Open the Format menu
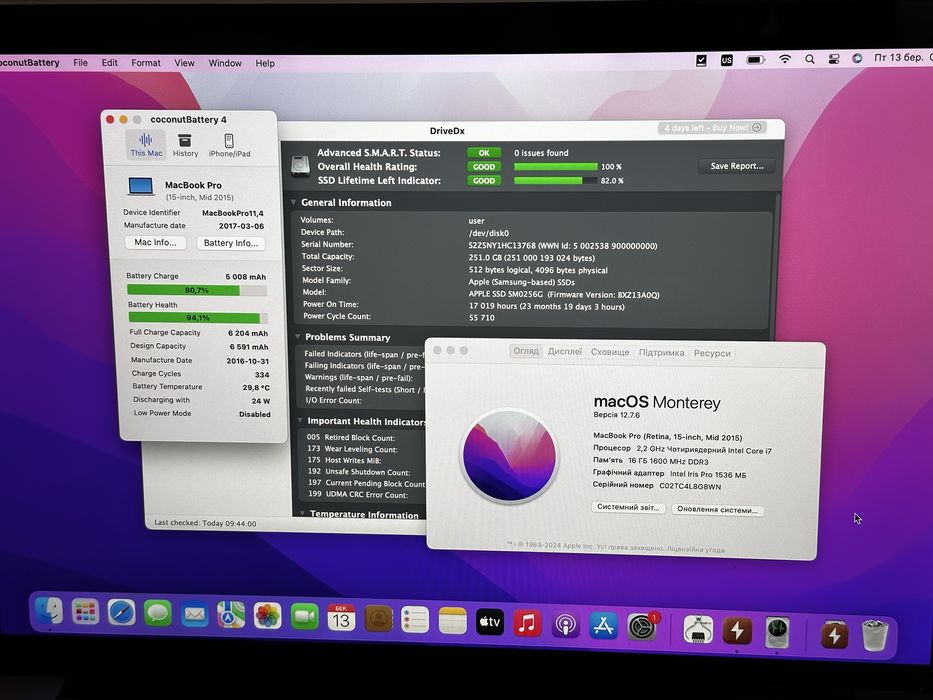 click(146, 62)
